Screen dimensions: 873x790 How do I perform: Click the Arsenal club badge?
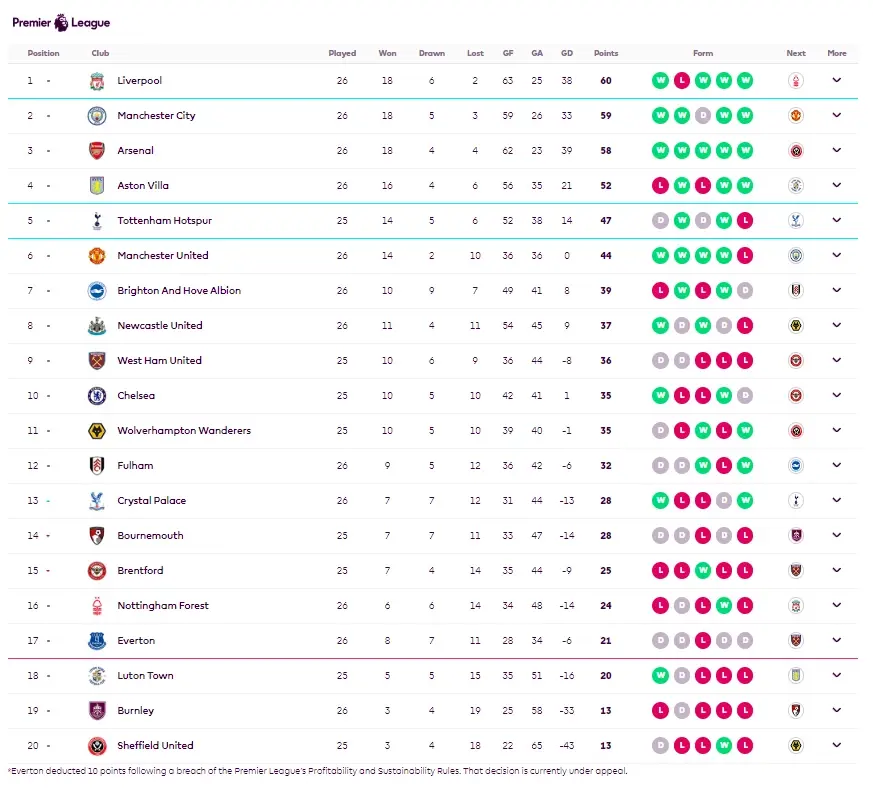tap(97, 151)
